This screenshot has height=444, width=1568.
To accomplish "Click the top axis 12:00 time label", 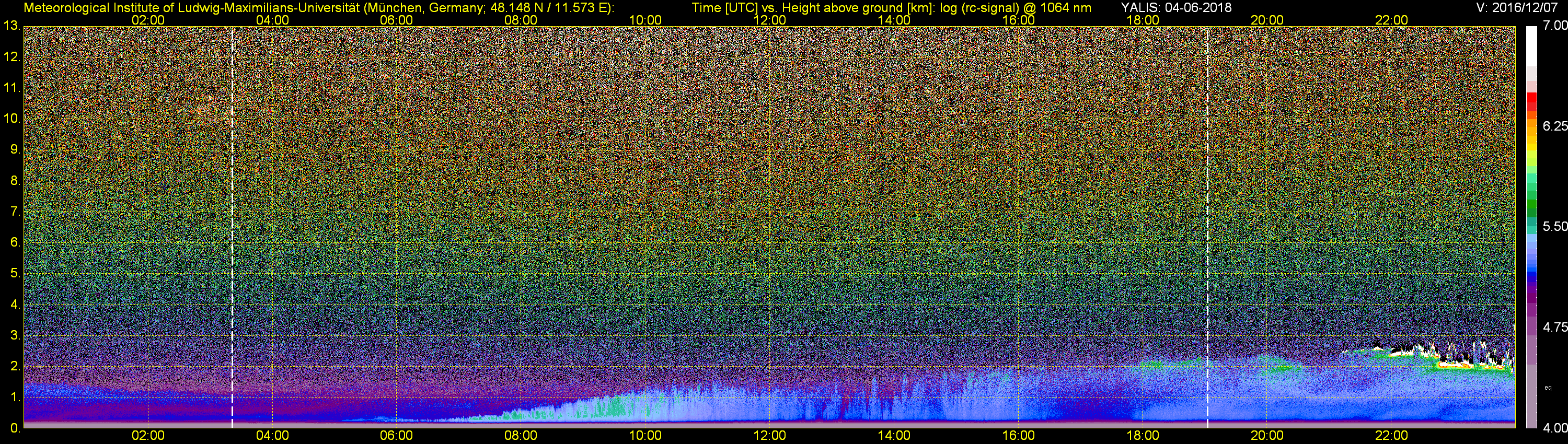I will [769, 20].
